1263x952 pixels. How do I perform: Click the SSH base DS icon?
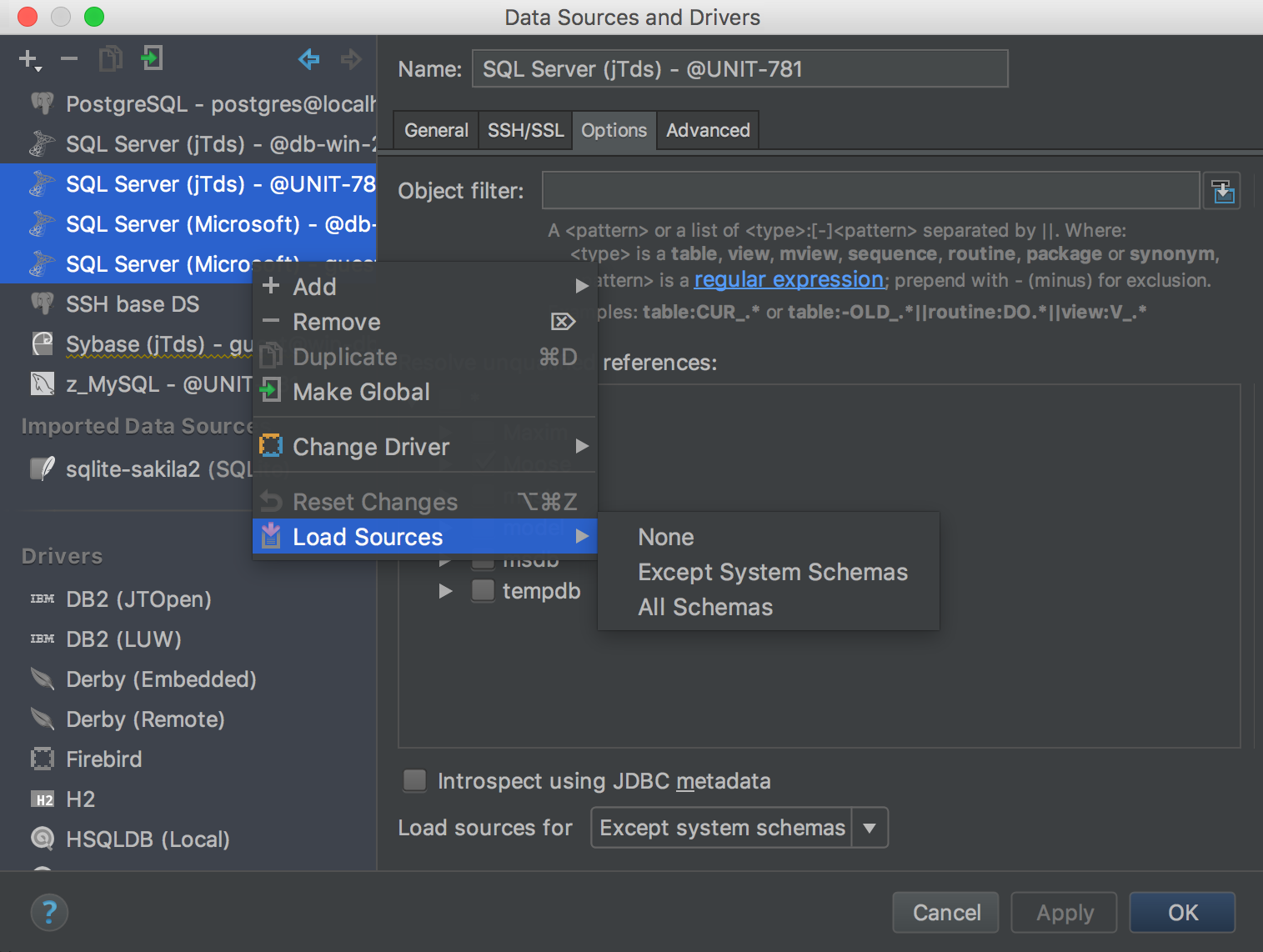43,303
